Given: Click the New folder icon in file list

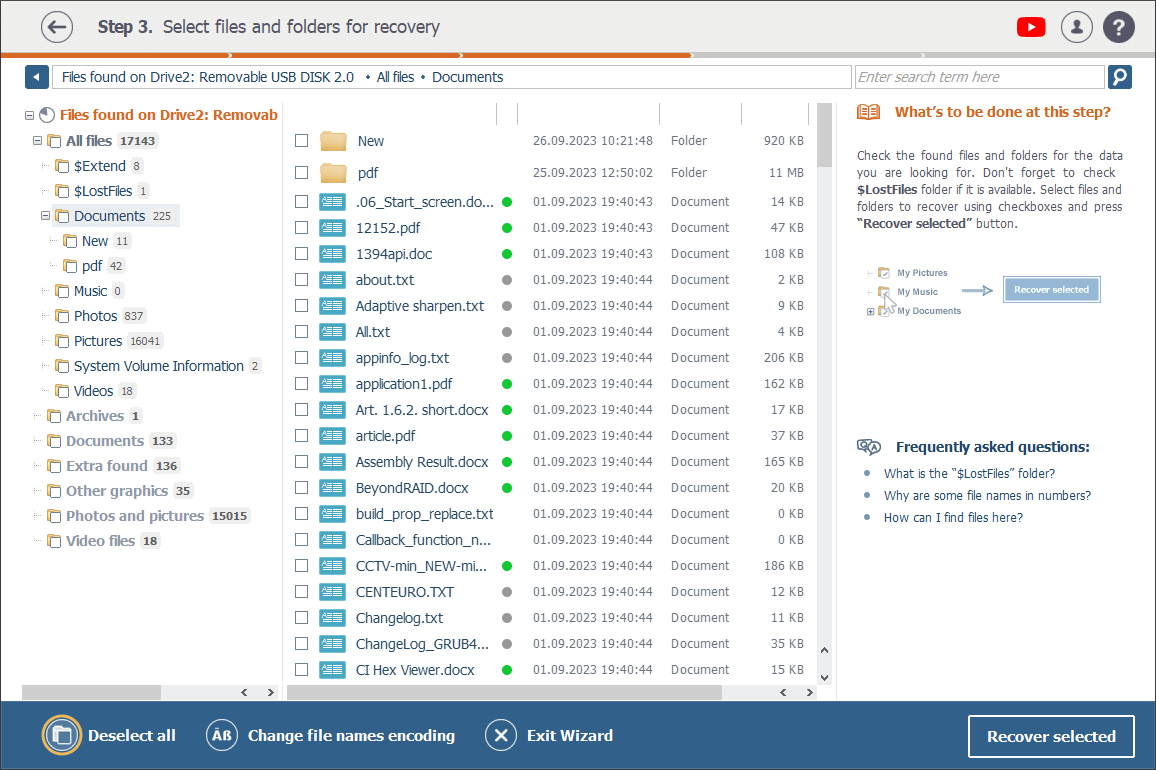Looking at the screenshot, I should [x=333, y=141].
